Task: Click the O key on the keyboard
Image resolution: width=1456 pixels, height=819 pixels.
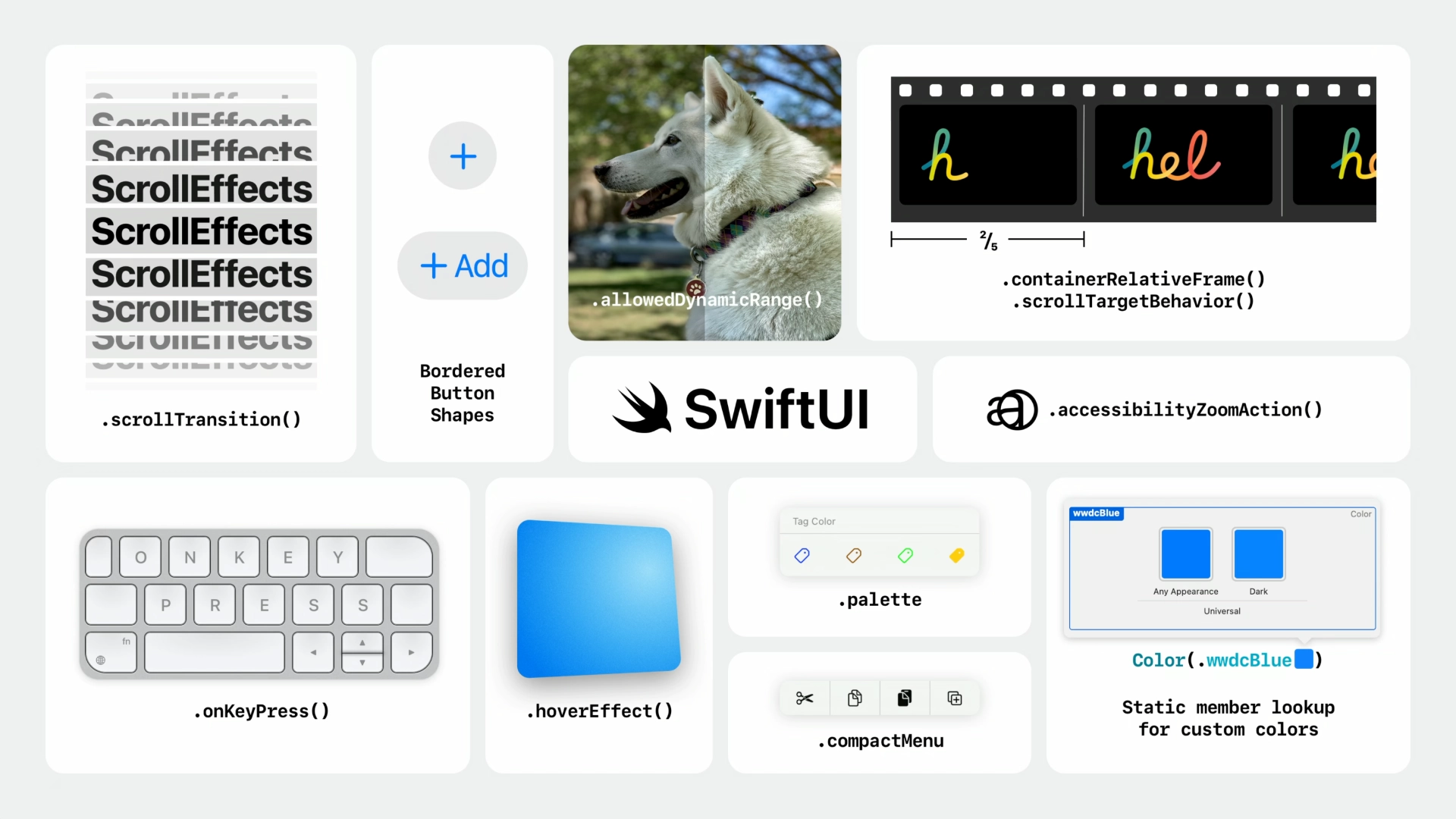Action: (x=140, y=557)
